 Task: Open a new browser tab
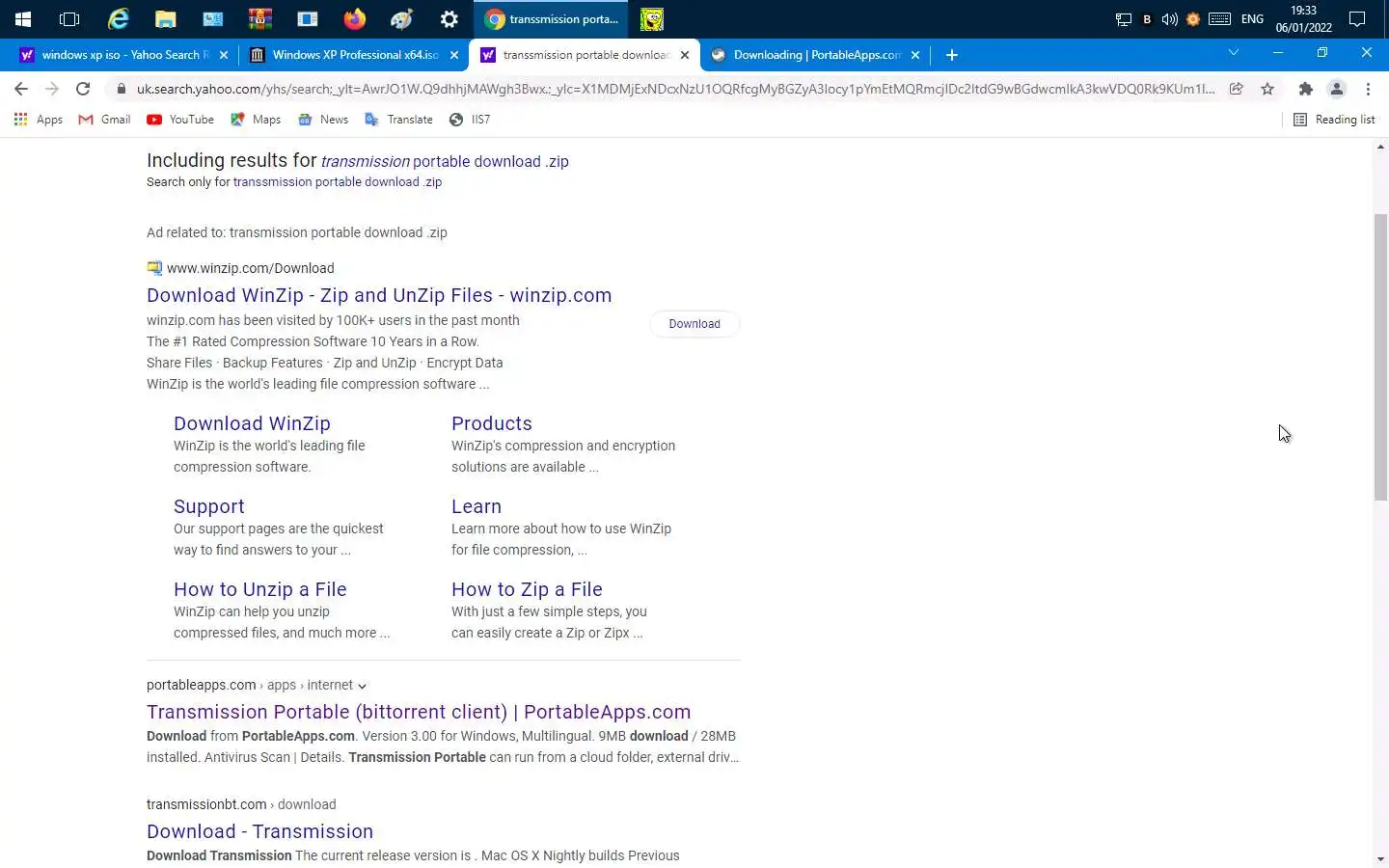click(x=952, y=55)
